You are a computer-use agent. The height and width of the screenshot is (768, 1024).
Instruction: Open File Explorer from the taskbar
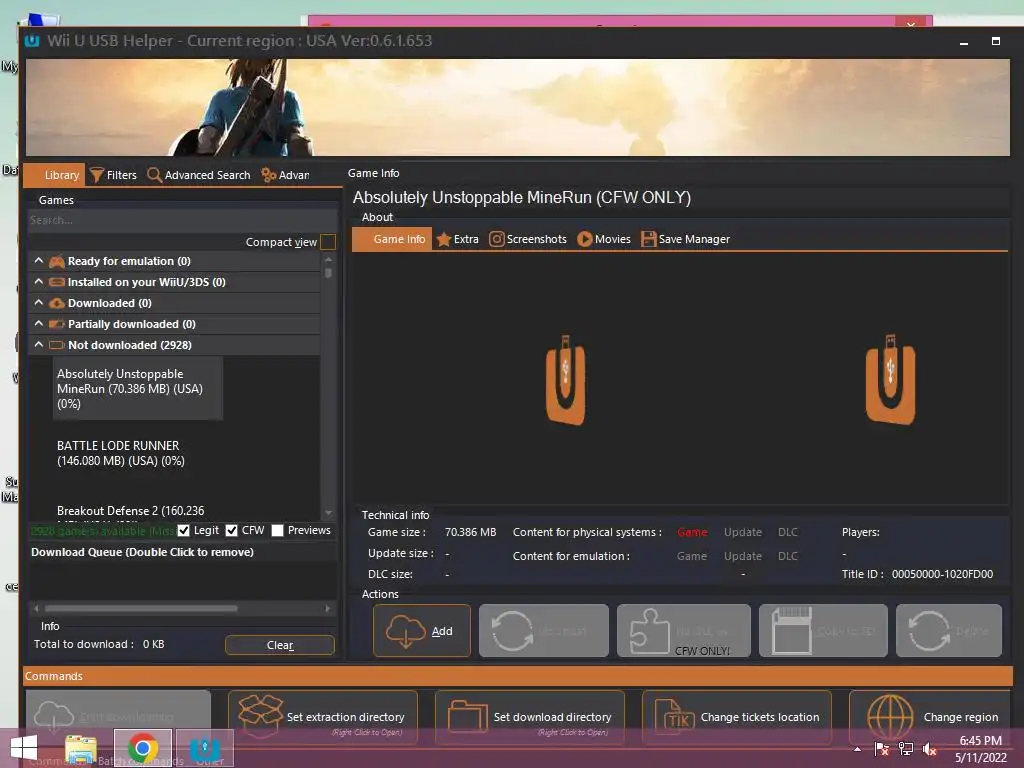coord(81,750)
